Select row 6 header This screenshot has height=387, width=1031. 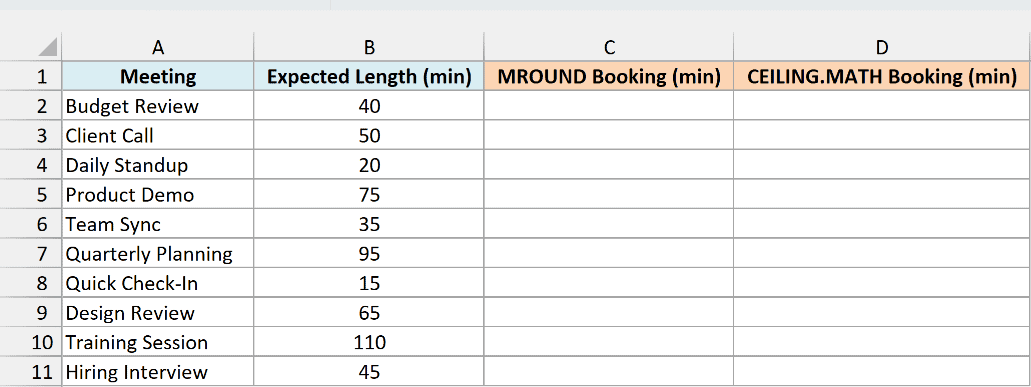31,224
